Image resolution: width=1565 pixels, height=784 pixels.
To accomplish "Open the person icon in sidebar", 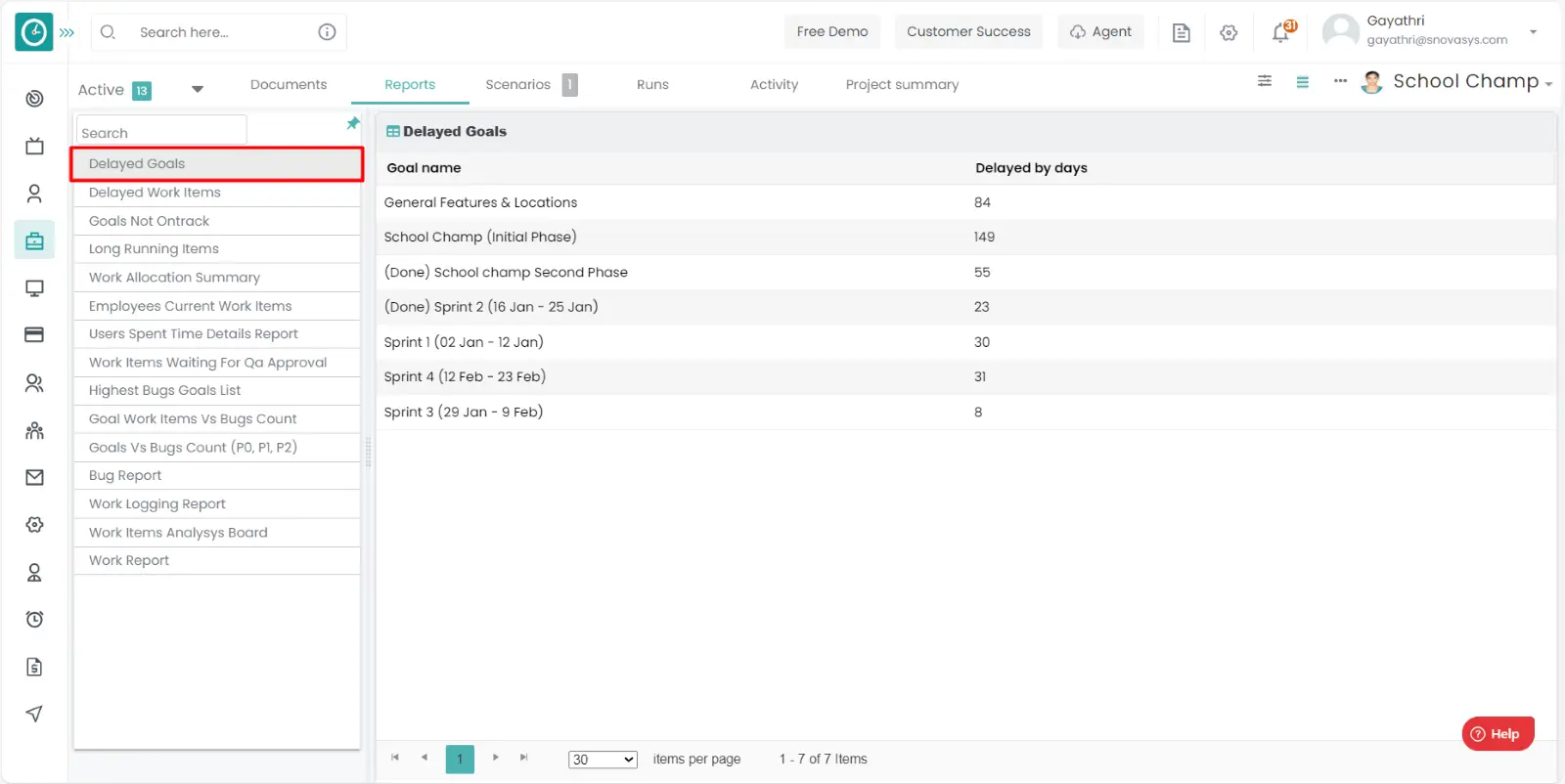I will [34, 194].
